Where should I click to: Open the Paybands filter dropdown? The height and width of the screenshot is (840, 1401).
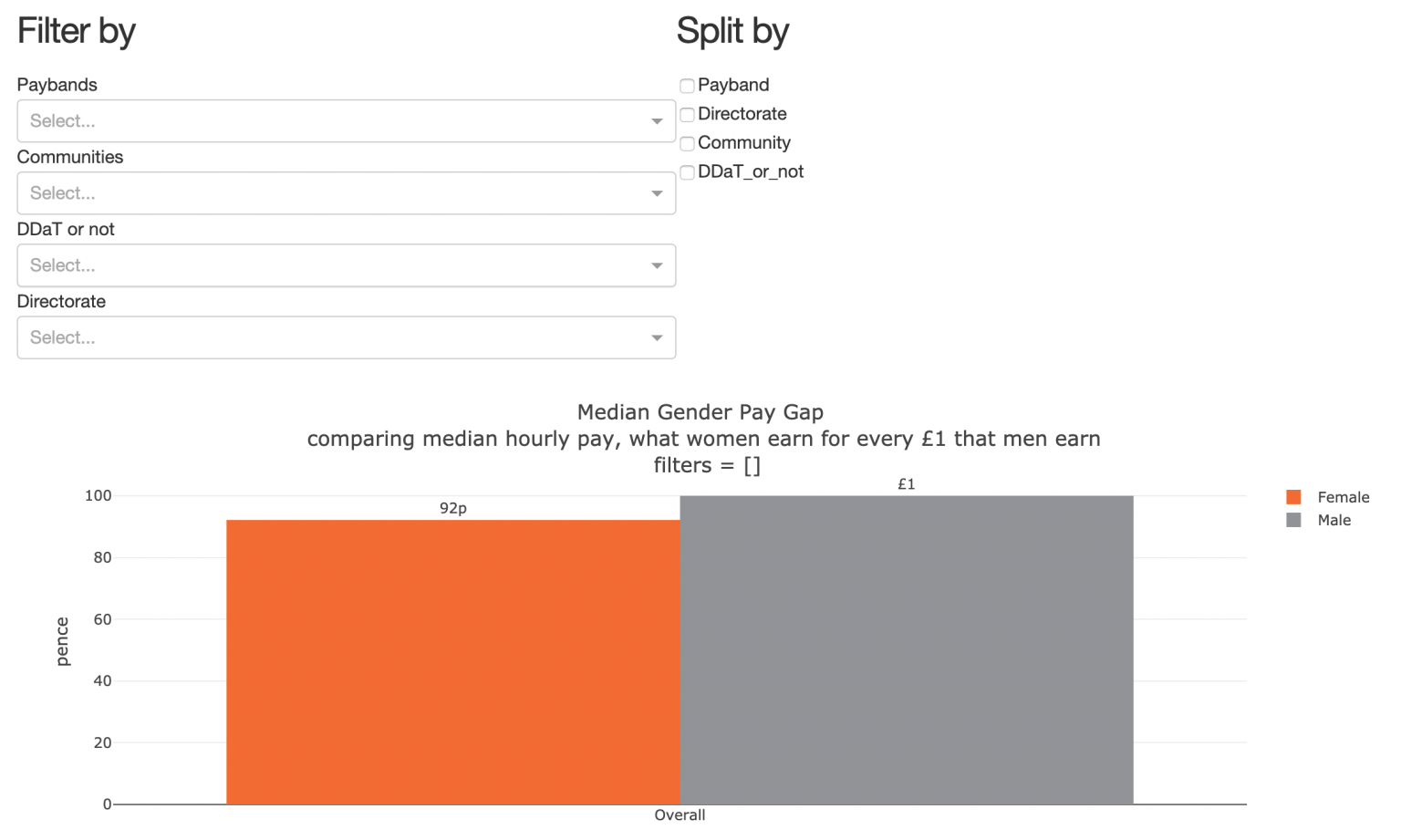tap(347, 120)
